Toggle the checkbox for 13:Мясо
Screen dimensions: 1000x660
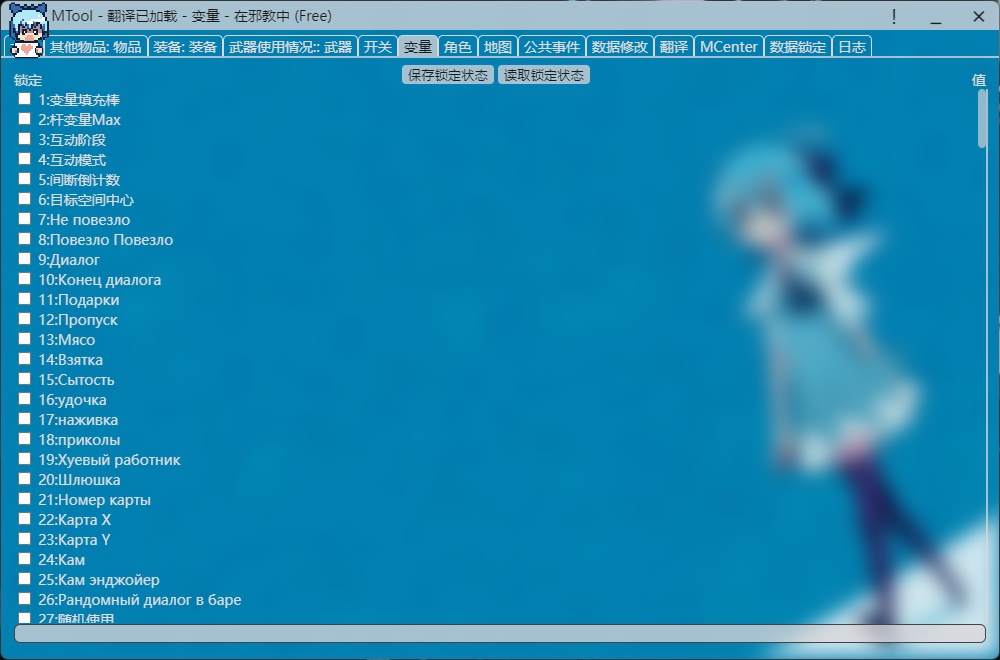[24, 340]
